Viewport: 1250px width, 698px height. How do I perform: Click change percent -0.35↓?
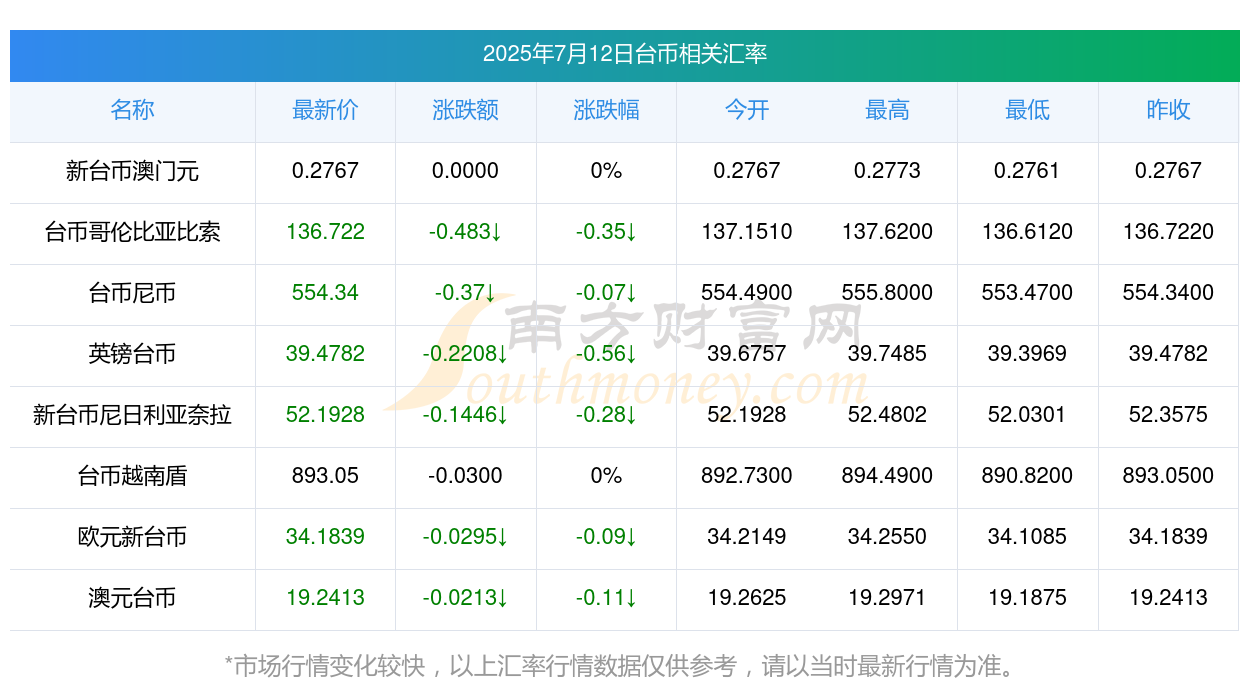(606, 232)
